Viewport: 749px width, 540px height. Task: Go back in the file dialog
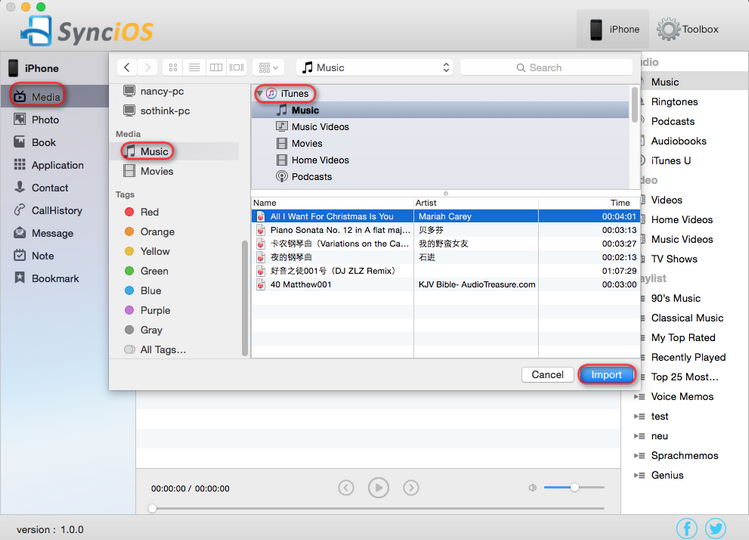[127, 67]
